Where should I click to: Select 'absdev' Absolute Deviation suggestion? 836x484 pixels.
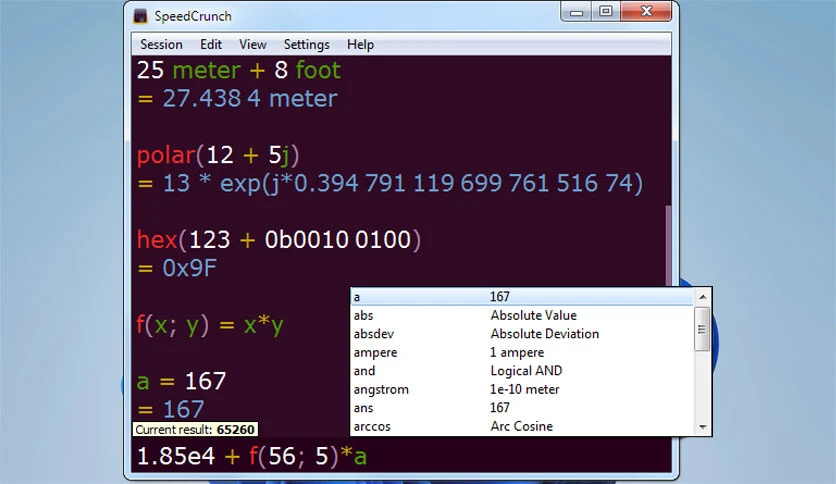click(x=522, y=334)
